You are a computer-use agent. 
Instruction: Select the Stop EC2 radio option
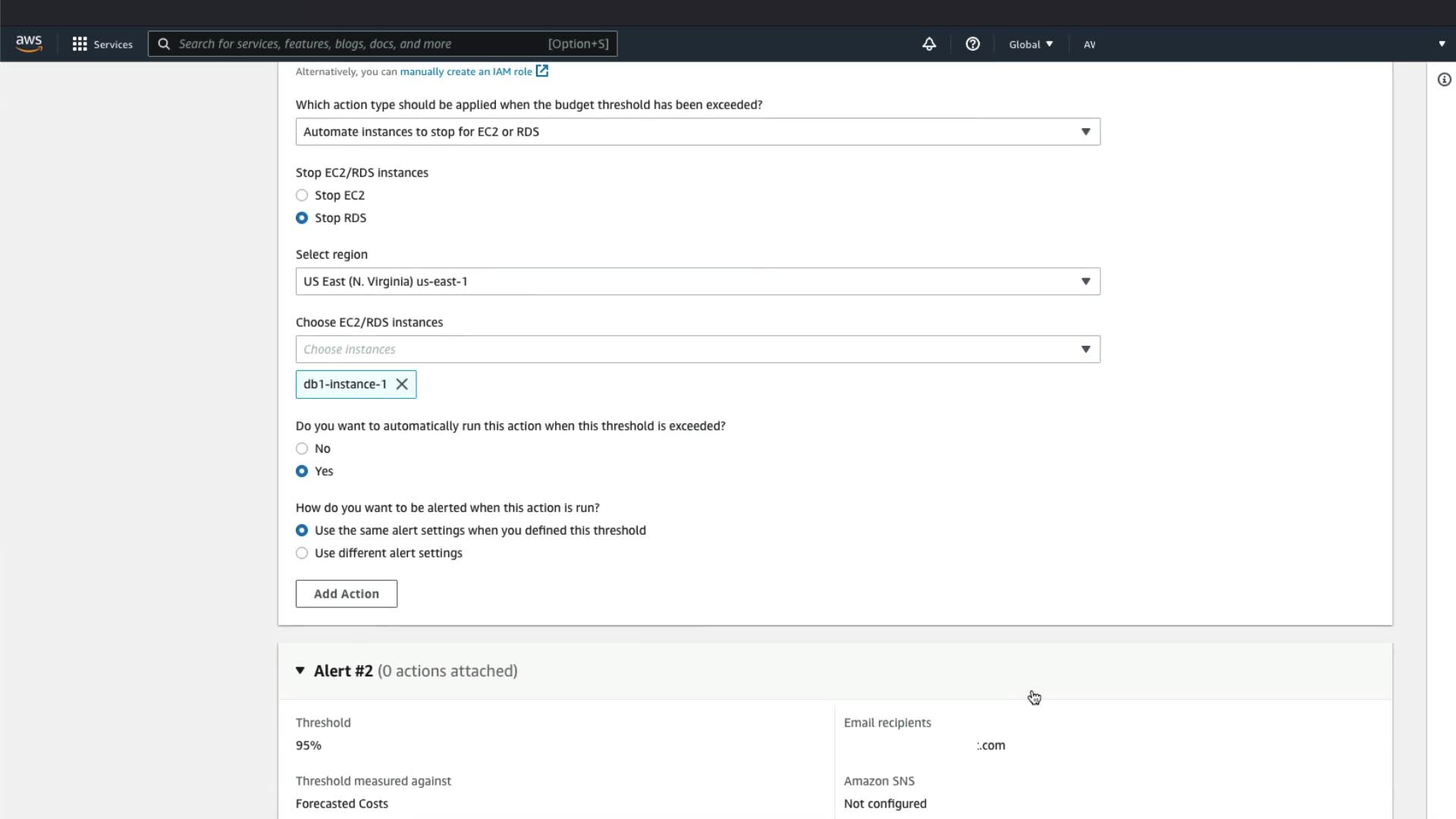[x=302, y=196]
